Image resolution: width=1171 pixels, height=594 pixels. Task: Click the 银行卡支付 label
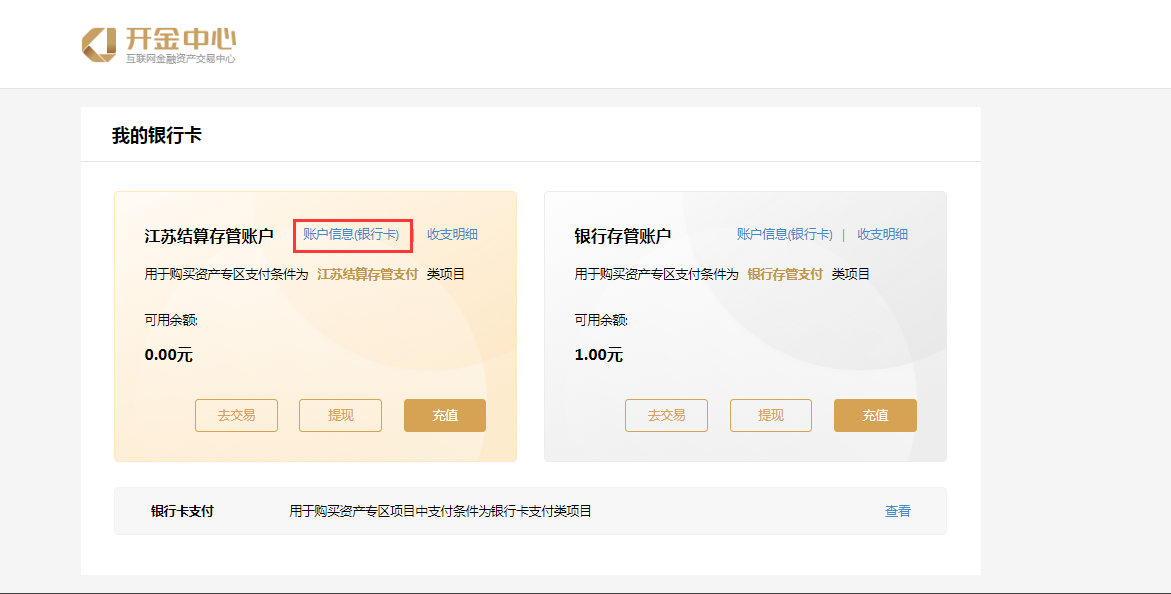(x=182, y=511)
